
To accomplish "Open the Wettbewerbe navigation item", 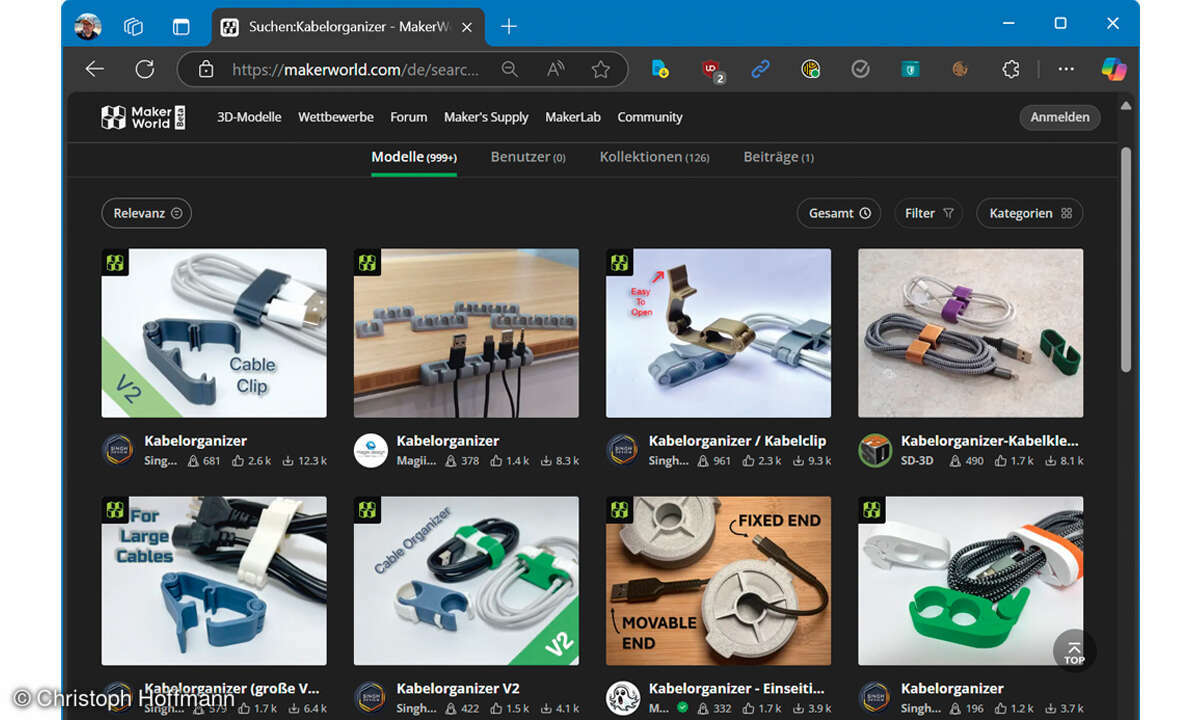I will pyautogui.click(x=336, y=117).
